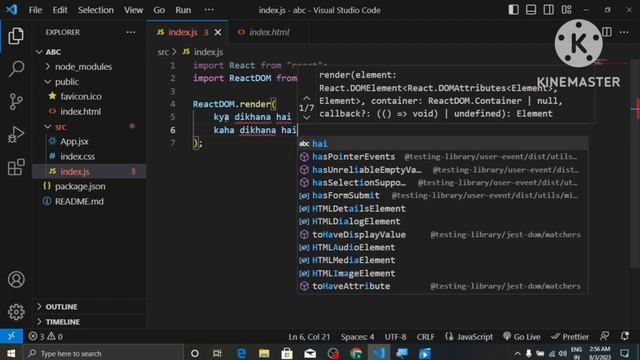This screenshot has width=640, height=360.
Task: Select the 'hai' suggestion in autocomplete
Action: pyautogui.click(x=442, y=144)
